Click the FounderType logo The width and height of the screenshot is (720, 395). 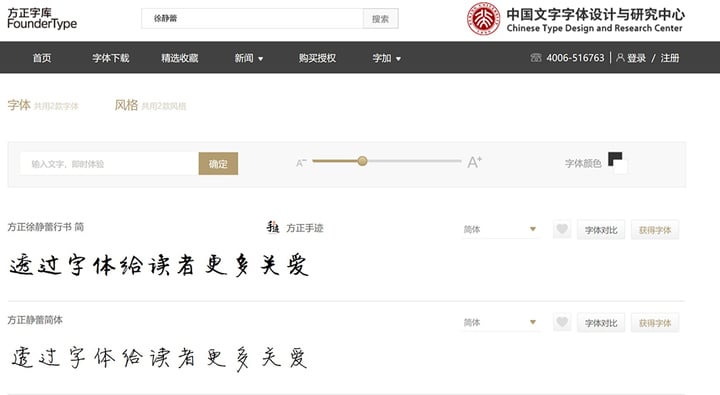pyautogui.click(x=42, y=18)
